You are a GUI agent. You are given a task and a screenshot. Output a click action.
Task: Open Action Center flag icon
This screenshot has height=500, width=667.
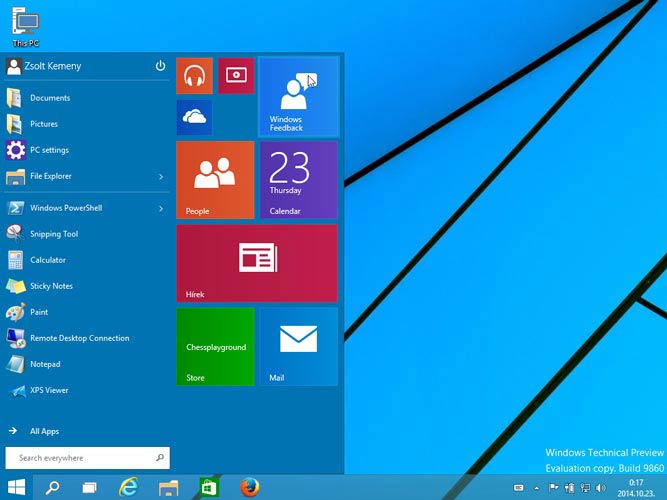click(553, 488)
